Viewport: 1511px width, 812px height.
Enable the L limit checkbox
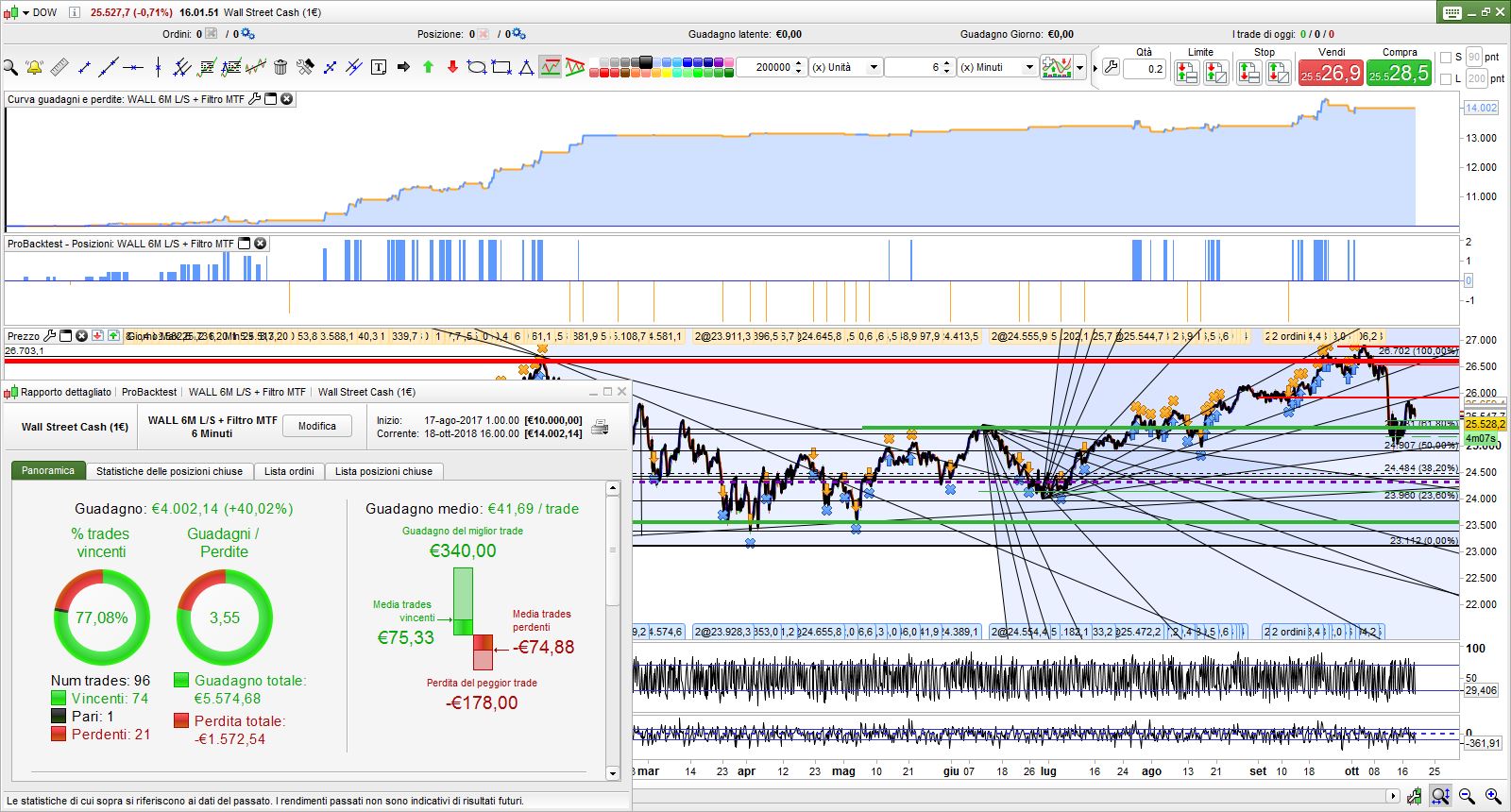(1446, 79)
